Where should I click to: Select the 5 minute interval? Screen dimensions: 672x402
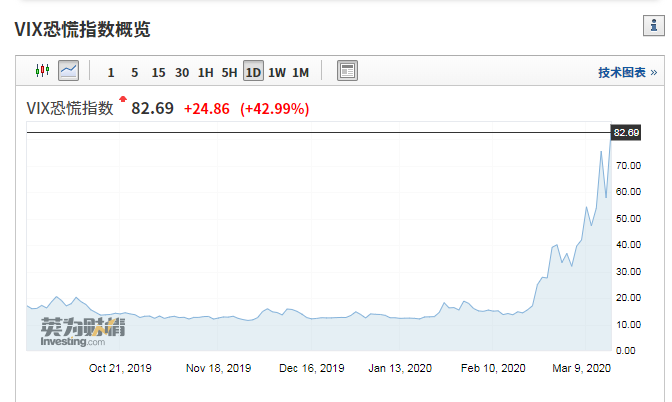coord(135,72)
